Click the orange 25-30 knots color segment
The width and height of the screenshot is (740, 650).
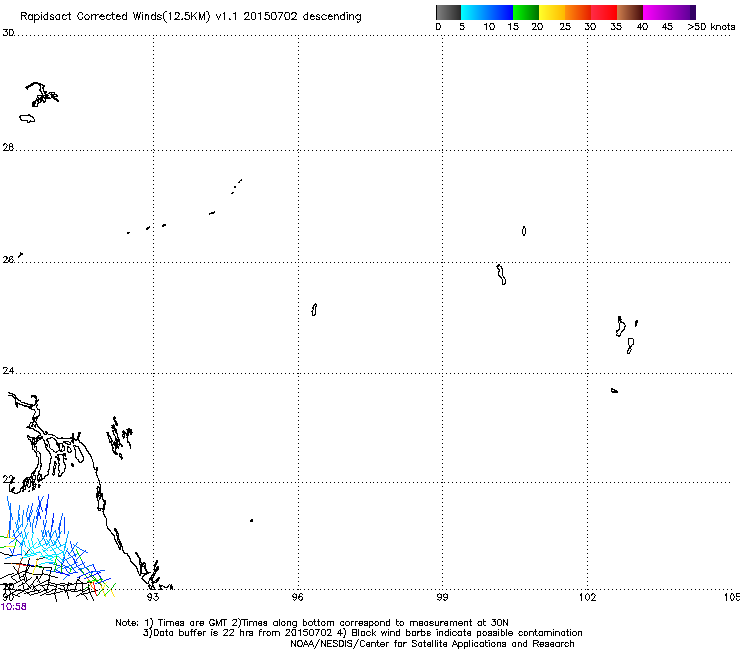coord(578,12)
